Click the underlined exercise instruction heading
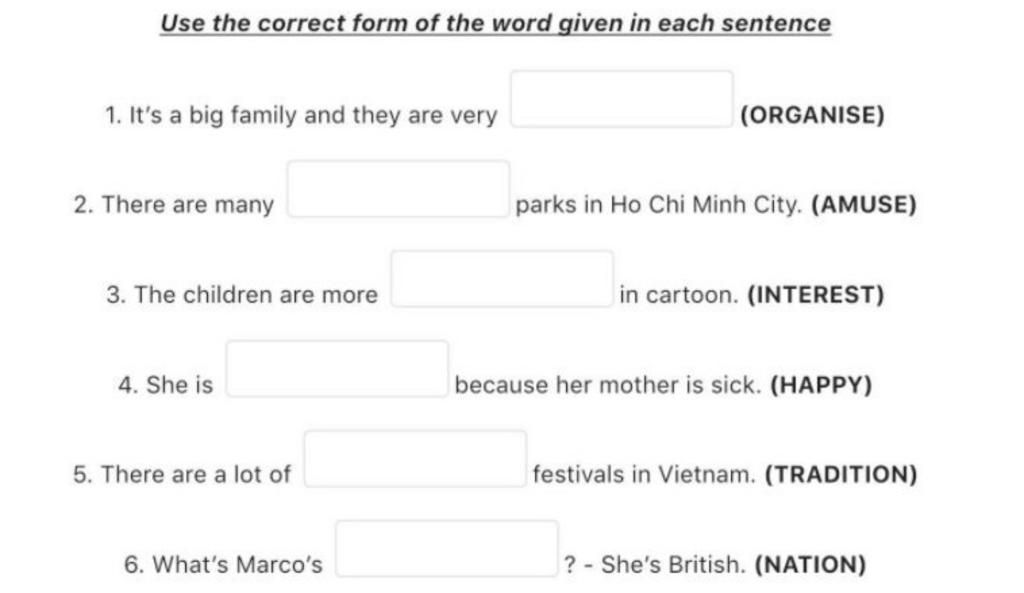The height and width of the screenshot is (593, 1024). [x=496, y=24]
